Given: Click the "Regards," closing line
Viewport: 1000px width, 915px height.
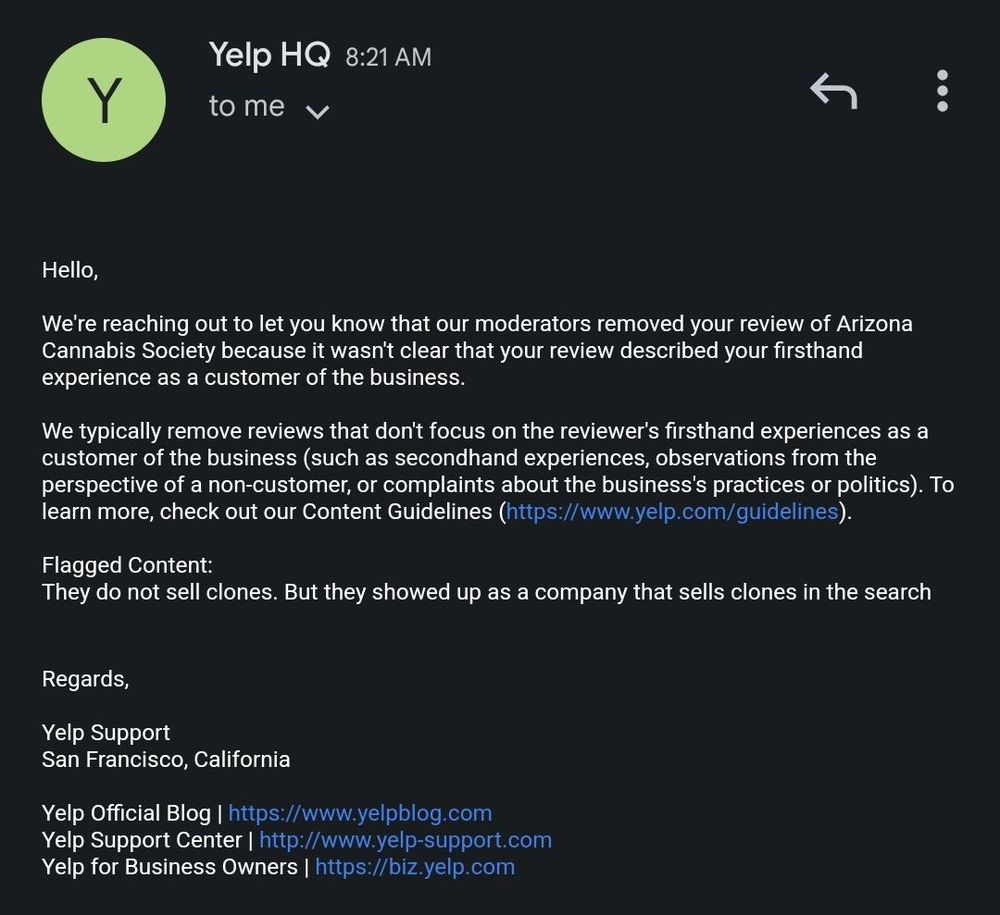Looking at the screenshot, I should [x=85, y=679].
